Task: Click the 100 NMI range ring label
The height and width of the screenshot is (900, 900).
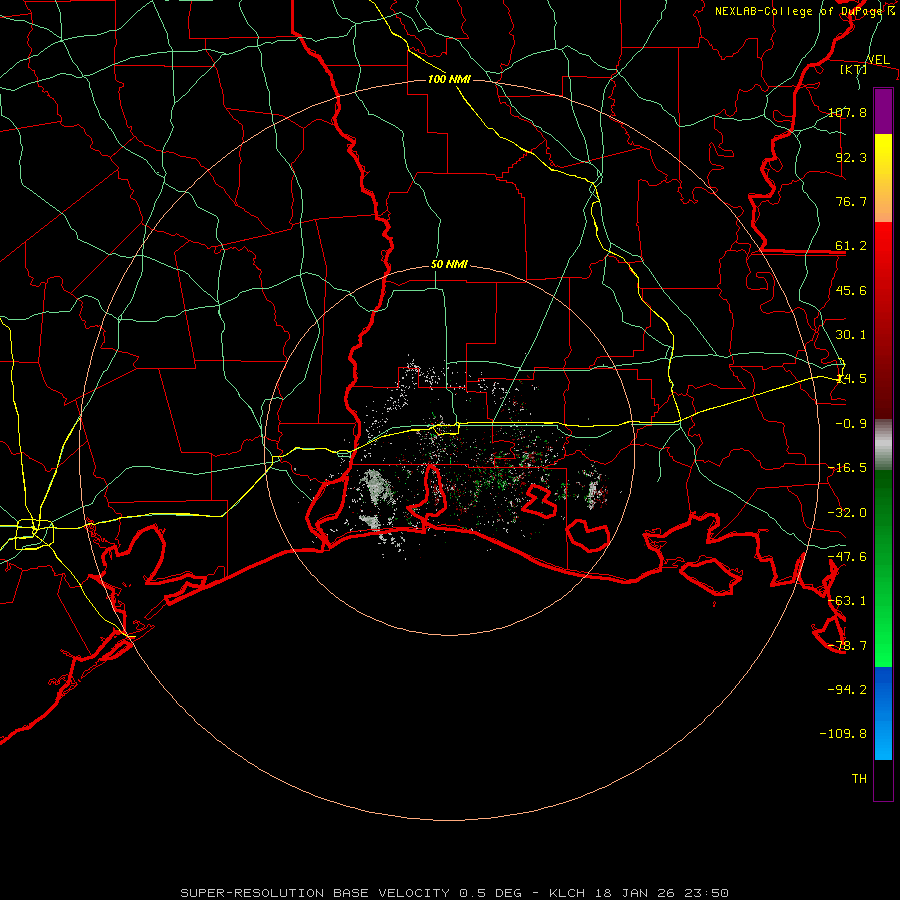Action: coord(449,79)
